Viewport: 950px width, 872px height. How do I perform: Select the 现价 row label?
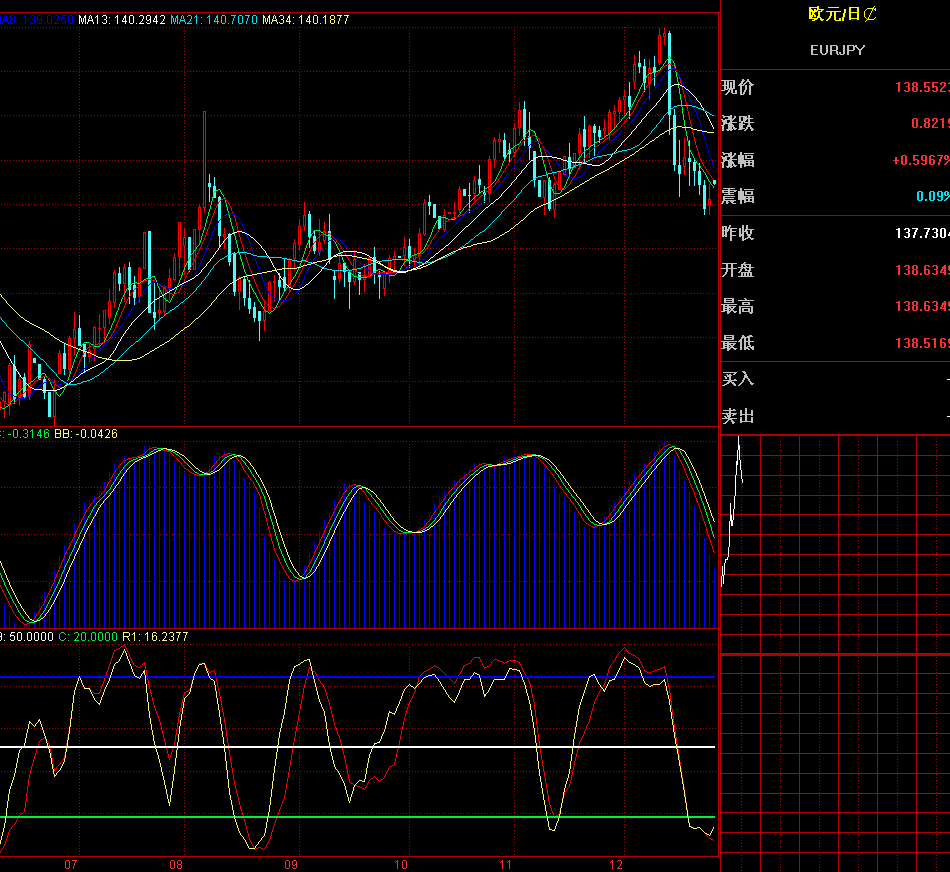click(737, 87)
